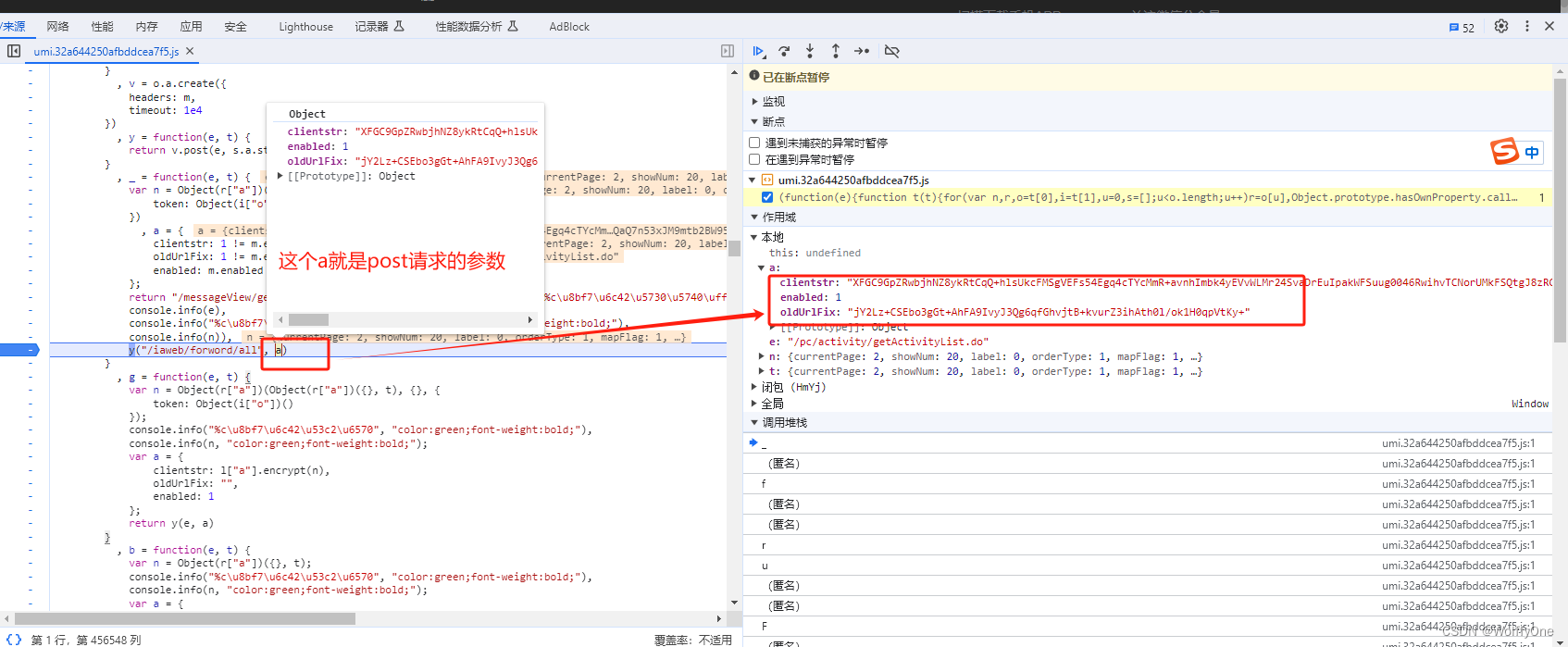
Task: Collapse the 调用堆栈 call stack section
Action: 754,423
